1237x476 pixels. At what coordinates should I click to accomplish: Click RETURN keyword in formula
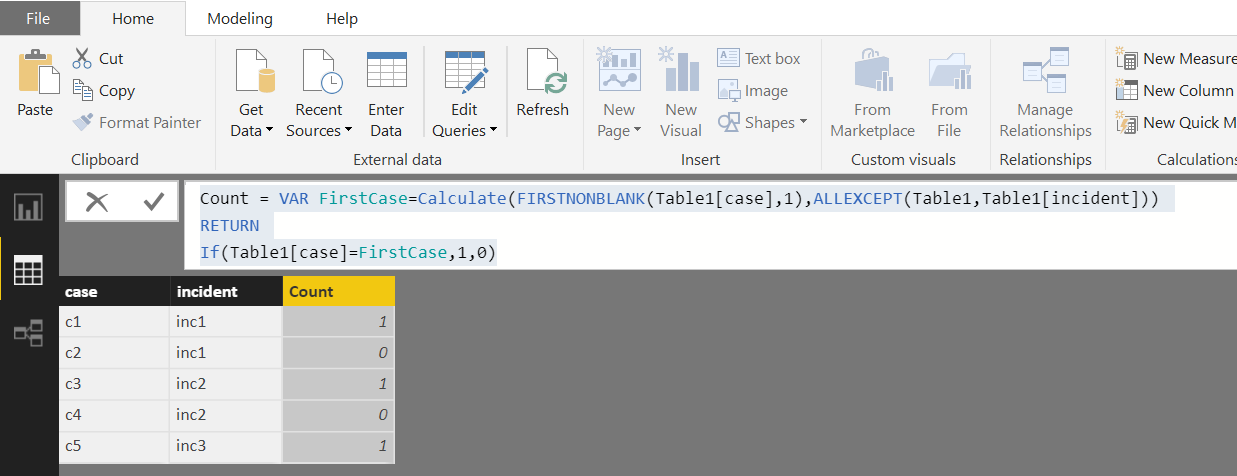[229, 226]
